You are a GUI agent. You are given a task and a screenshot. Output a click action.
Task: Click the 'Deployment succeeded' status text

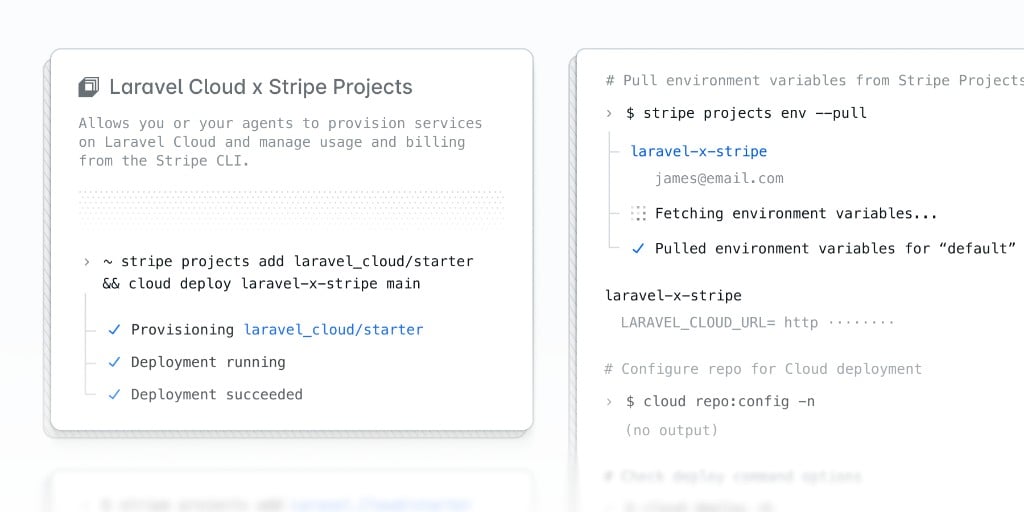[217, 394]
